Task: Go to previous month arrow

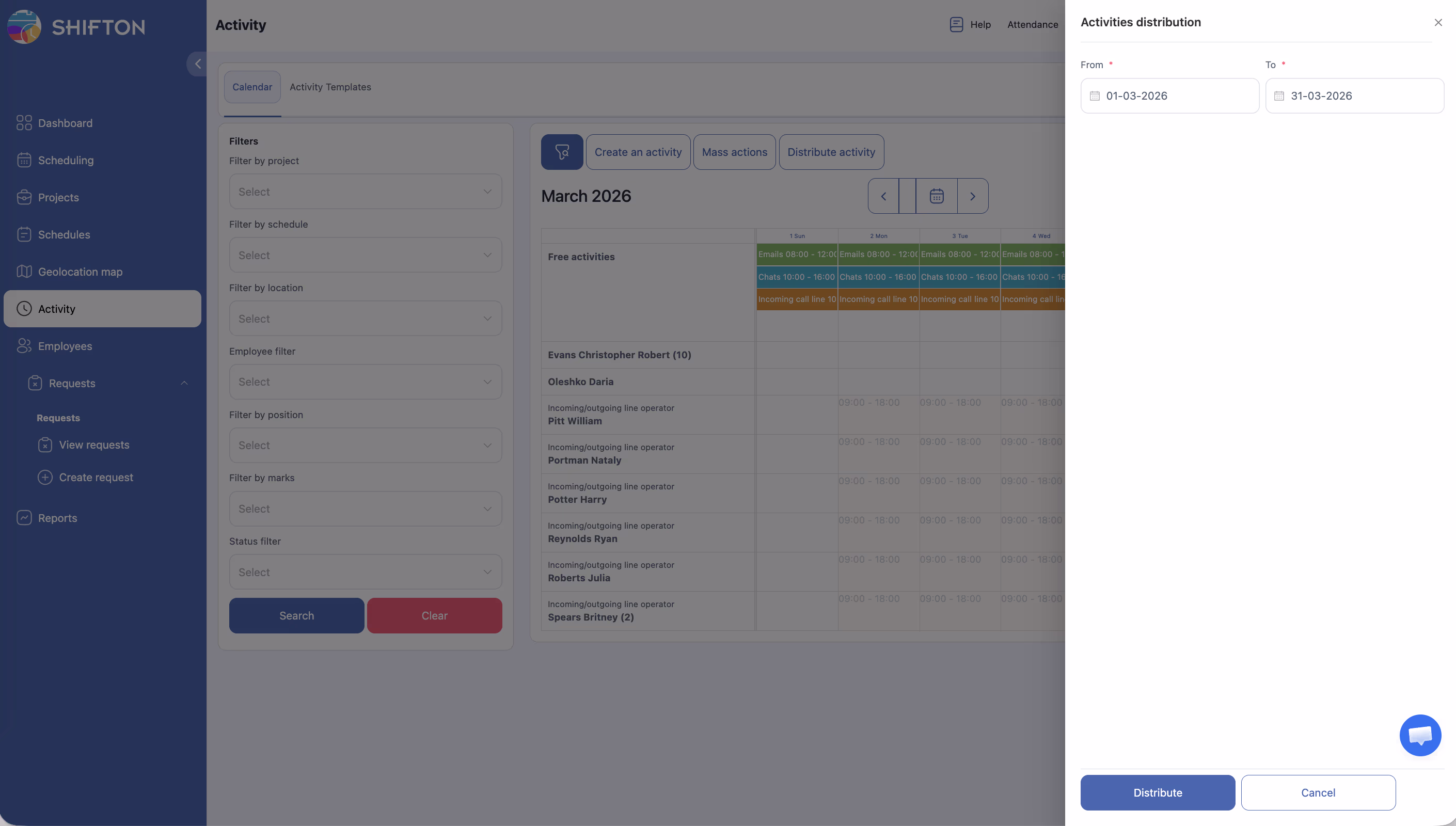Action: tap(883, 196)
